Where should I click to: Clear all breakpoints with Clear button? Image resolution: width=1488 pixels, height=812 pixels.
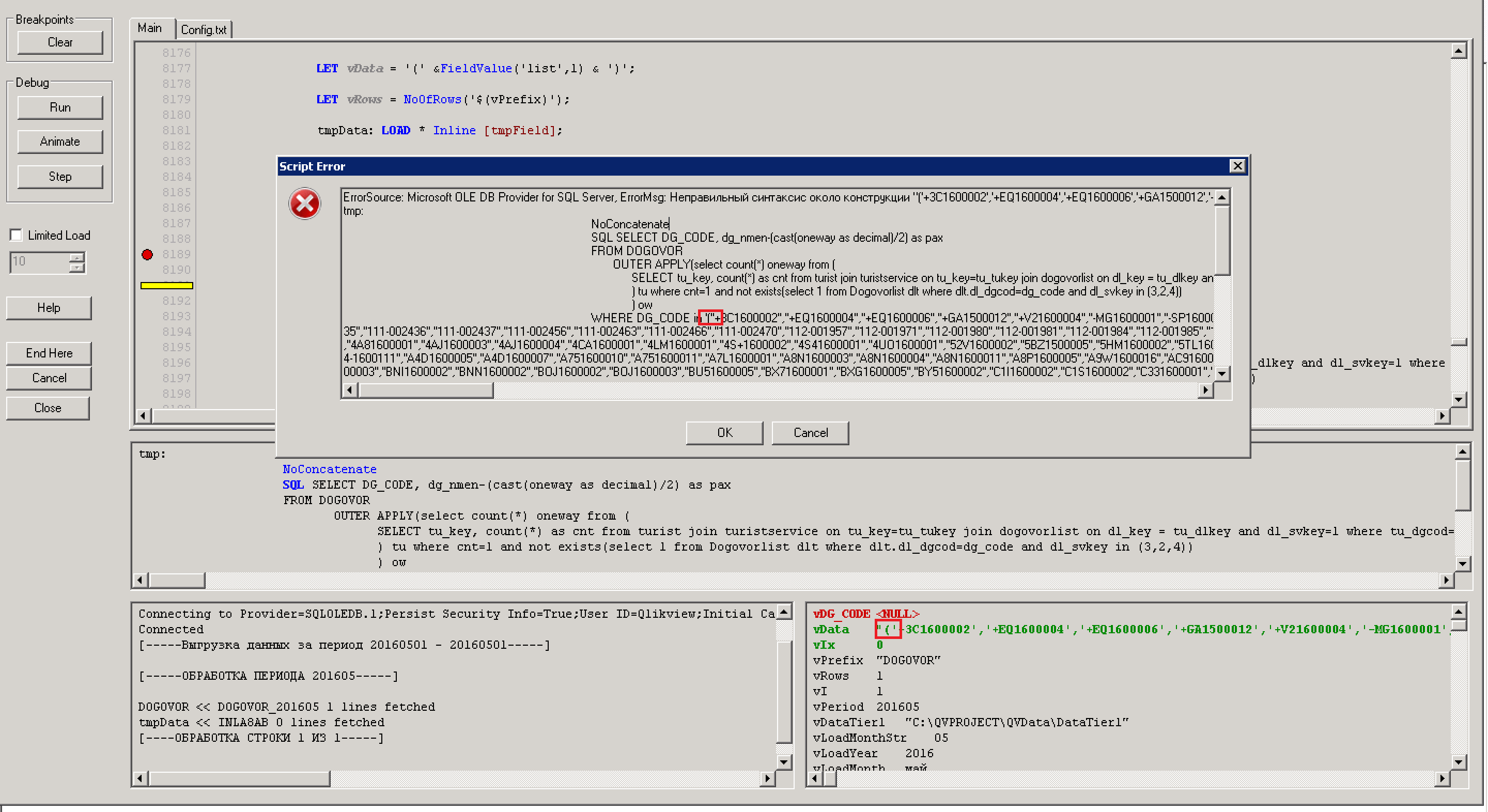(x=60, y=43)
